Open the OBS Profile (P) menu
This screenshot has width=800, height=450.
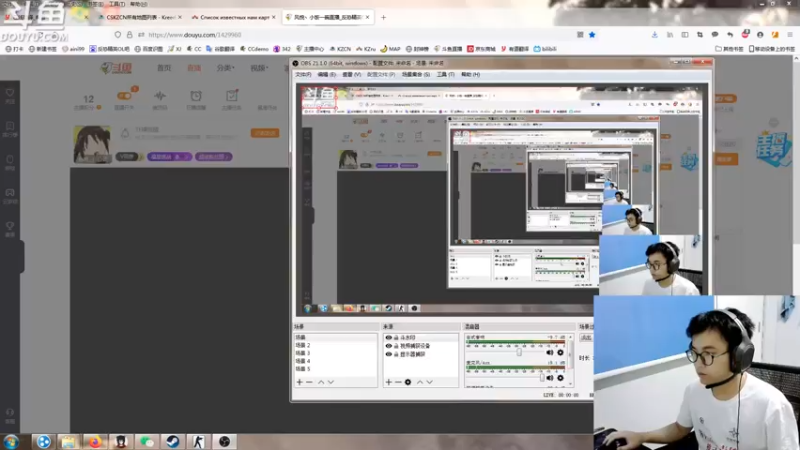click(381, 74)
